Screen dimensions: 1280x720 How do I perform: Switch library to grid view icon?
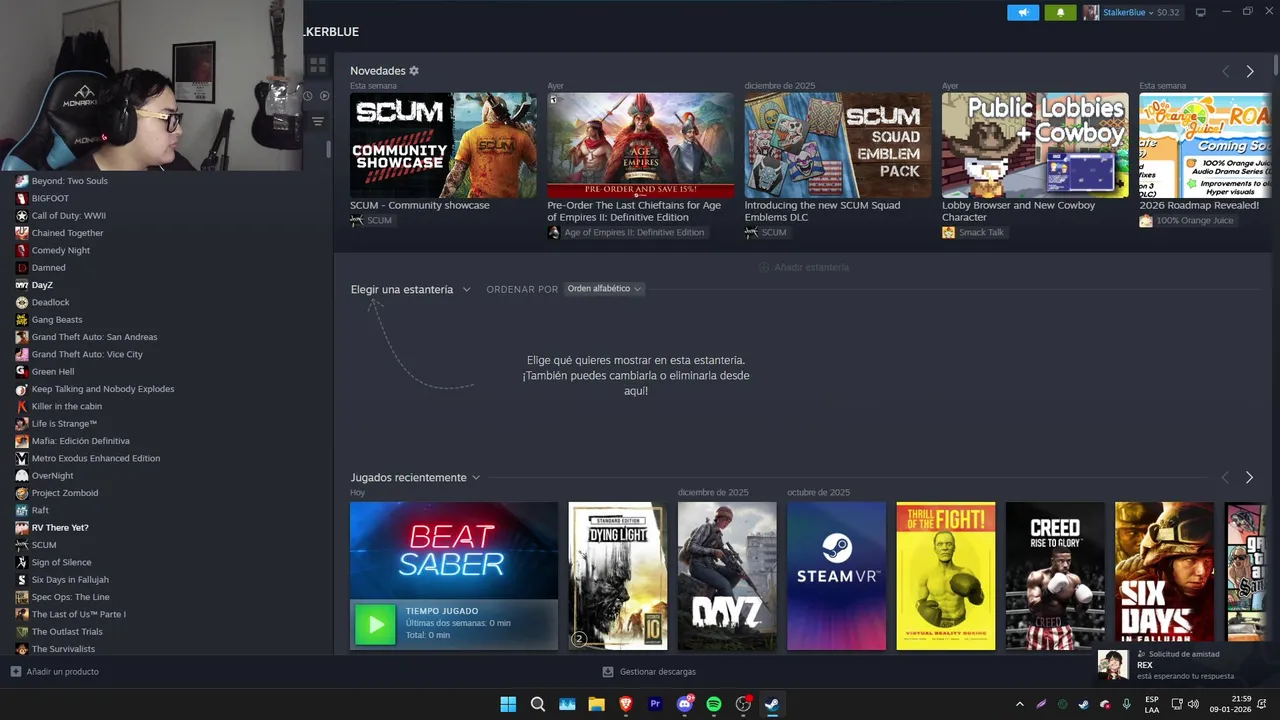pyautogui.click(x=318, y=65)
